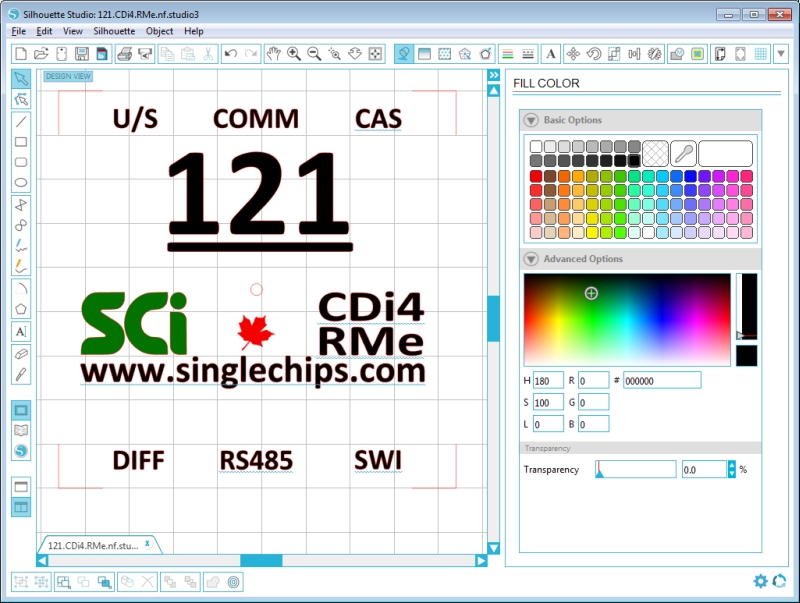This screenshot has height=603, width=800.
Task: Zoom out with the magnifier minus icon
Action: pyautogui.click(x=314, y=54)
